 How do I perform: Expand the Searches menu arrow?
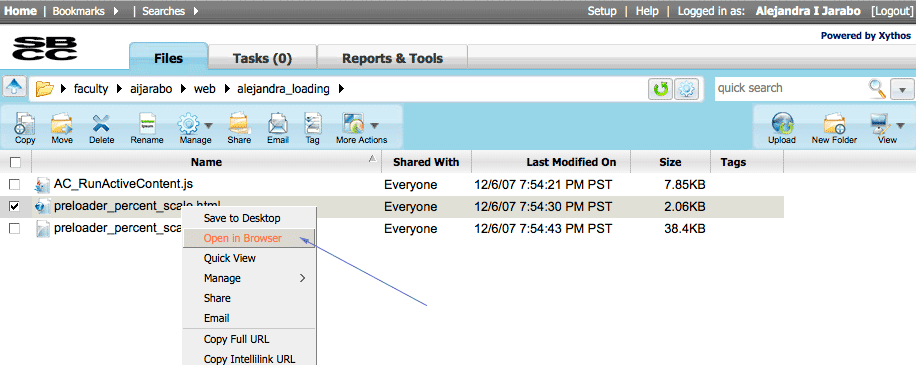tap(195, 11)
